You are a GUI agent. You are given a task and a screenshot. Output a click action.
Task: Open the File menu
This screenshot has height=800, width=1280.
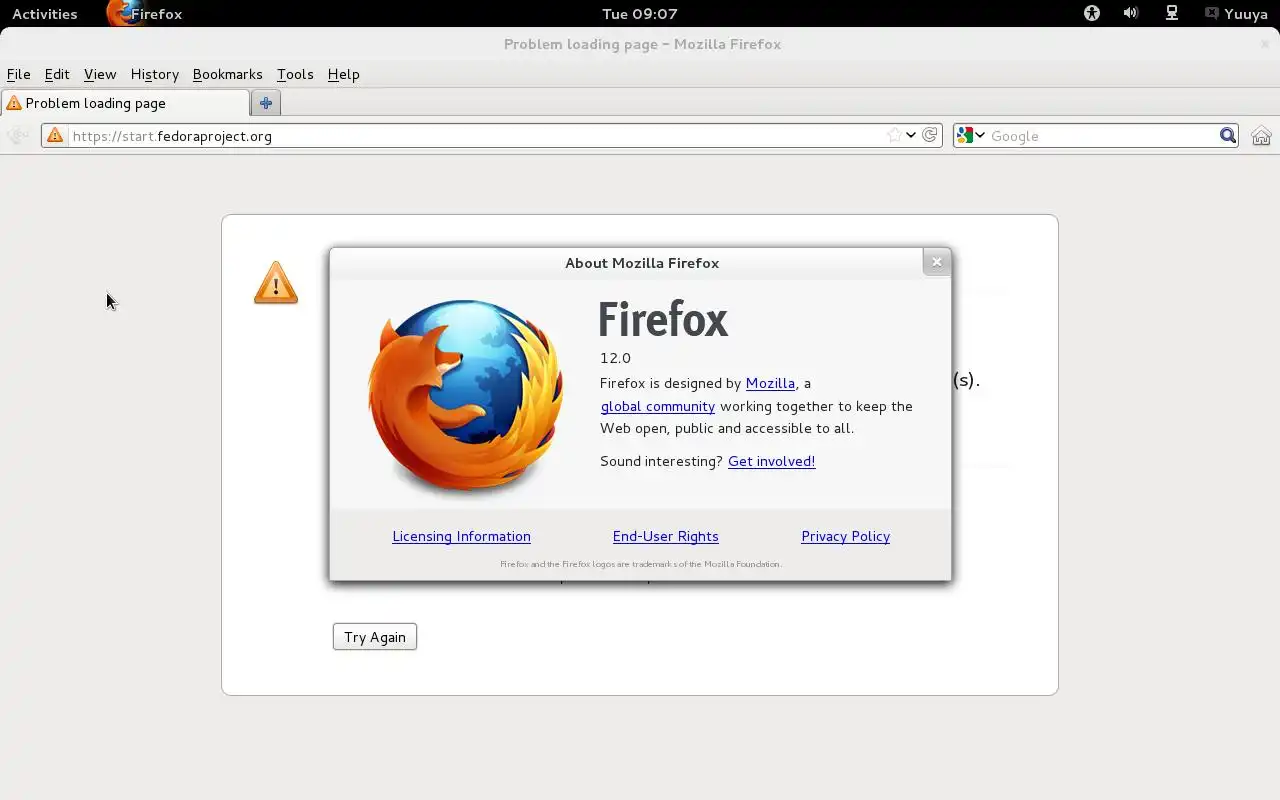coord(18,74)
